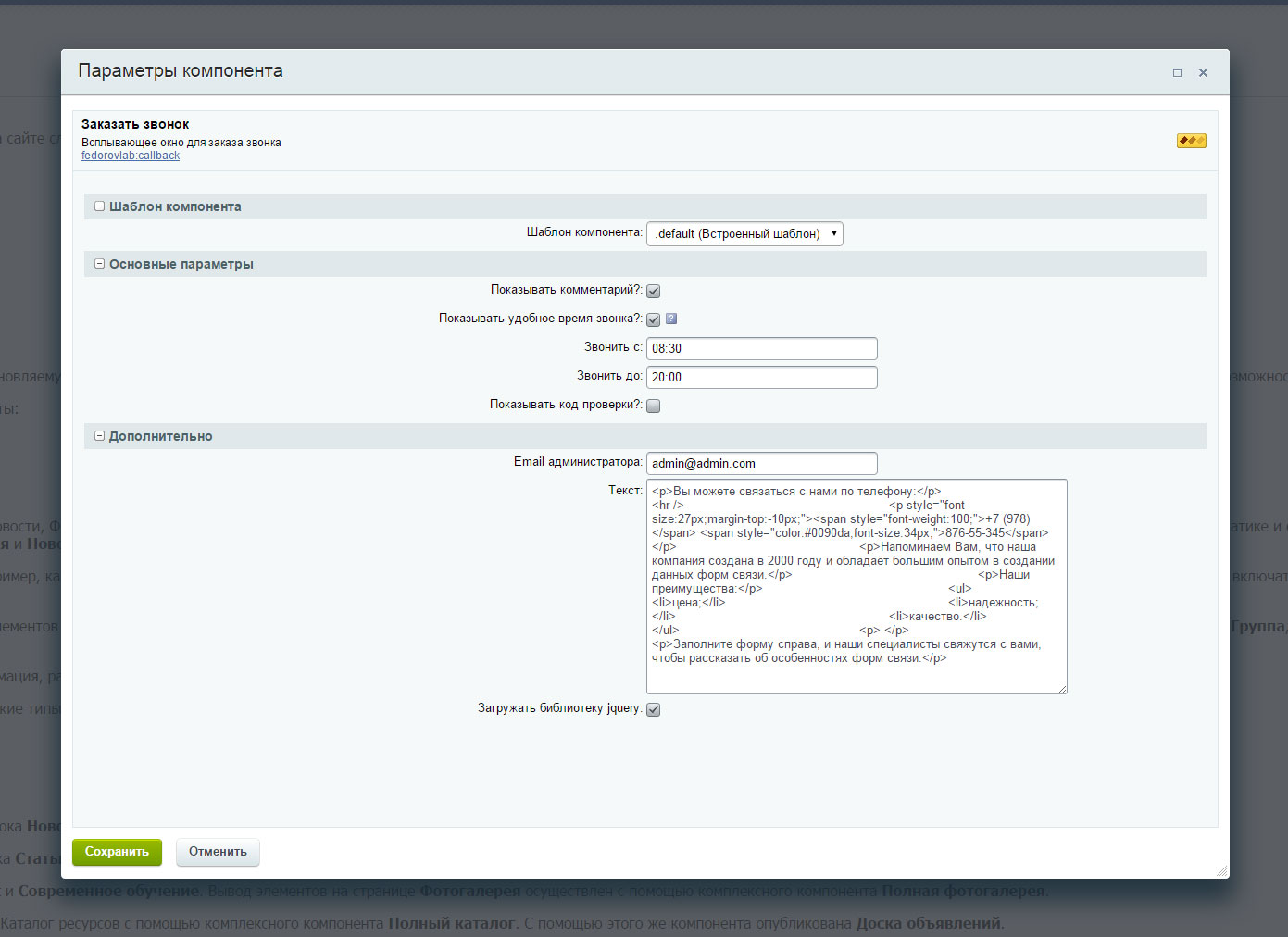Focus the Email администратора field
Viewport: 1288px width, 937px height.
coord(761,463)
